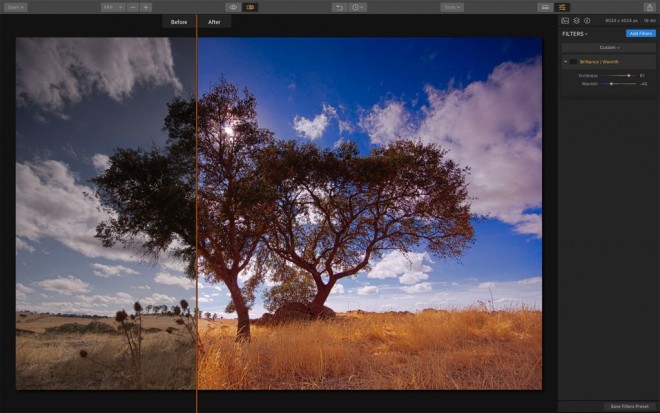The width and height of the screenshot is (660, 413).
Task: Zoom in with the plus button
Action: (146, 7)
